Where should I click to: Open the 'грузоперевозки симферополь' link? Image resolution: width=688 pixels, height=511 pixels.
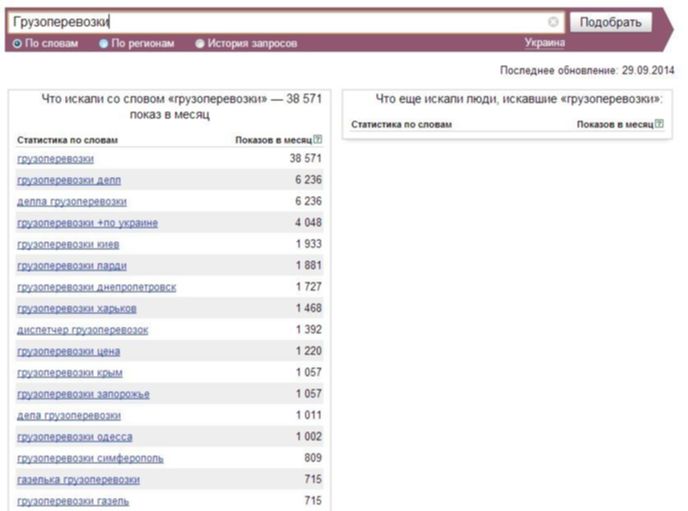(90, 458)
